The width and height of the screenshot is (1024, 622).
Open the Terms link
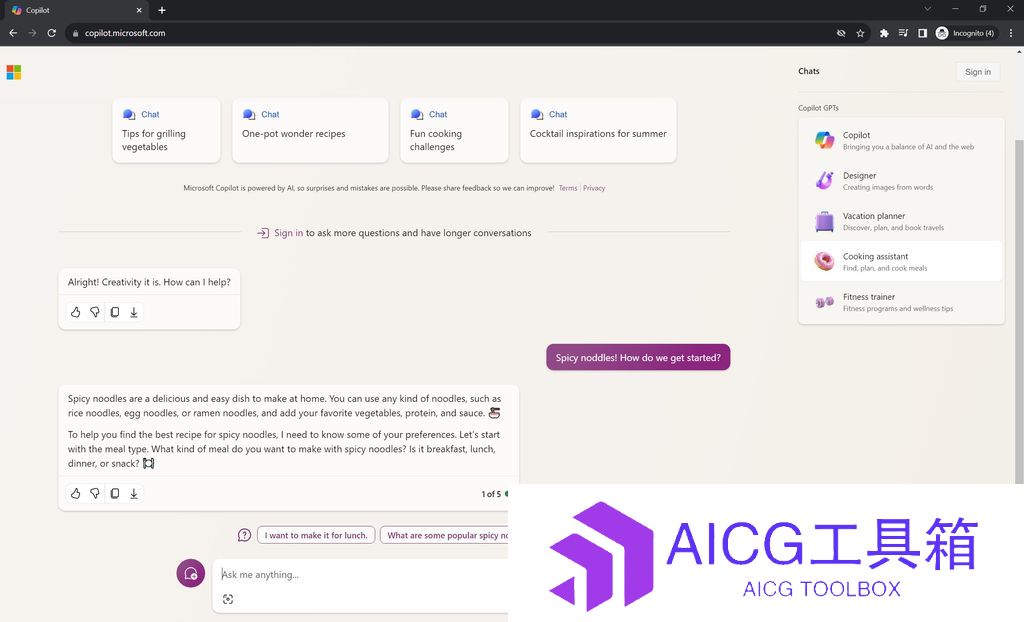pyautogui.click(x=568, y=188)
